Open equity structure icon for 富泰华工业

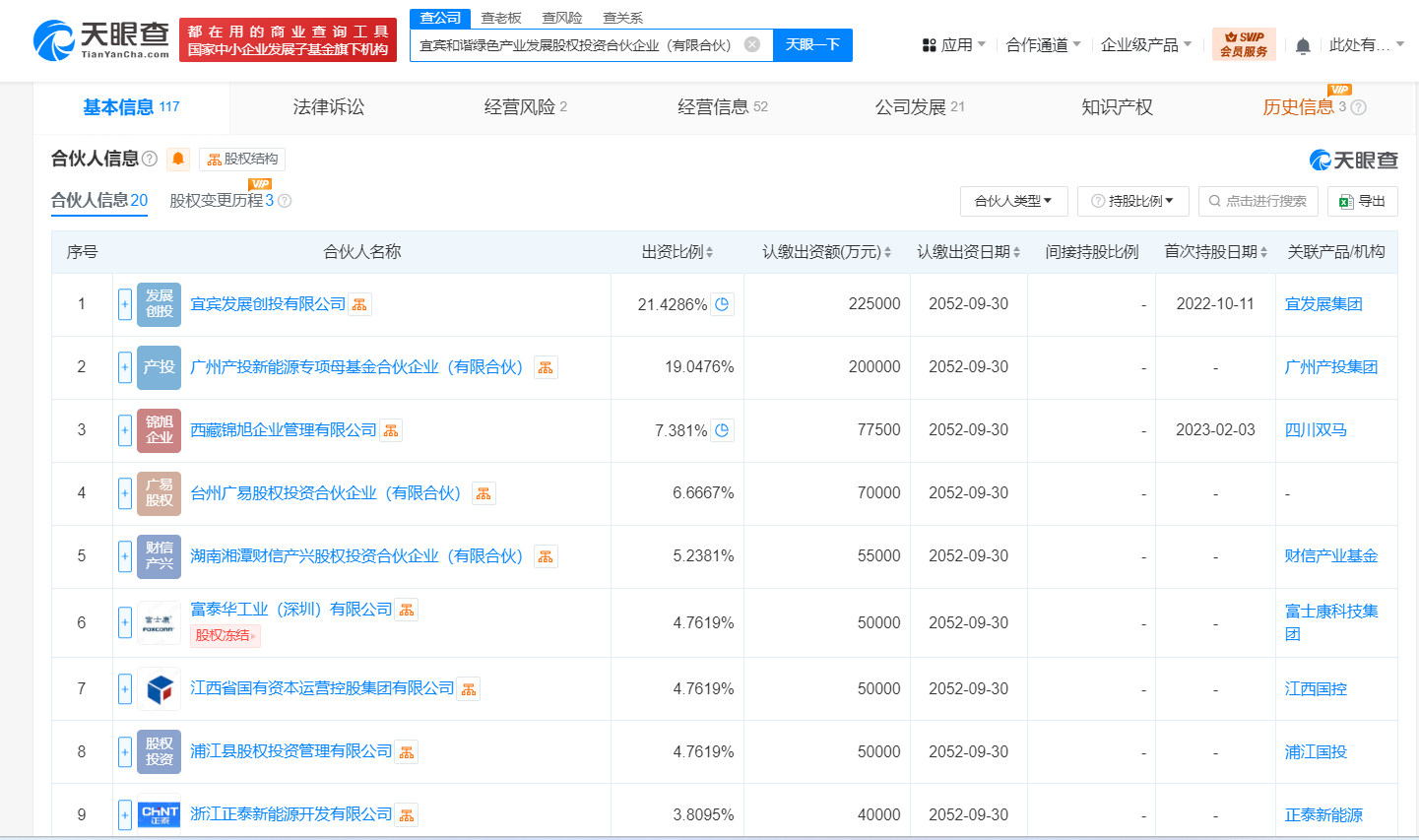407,610
